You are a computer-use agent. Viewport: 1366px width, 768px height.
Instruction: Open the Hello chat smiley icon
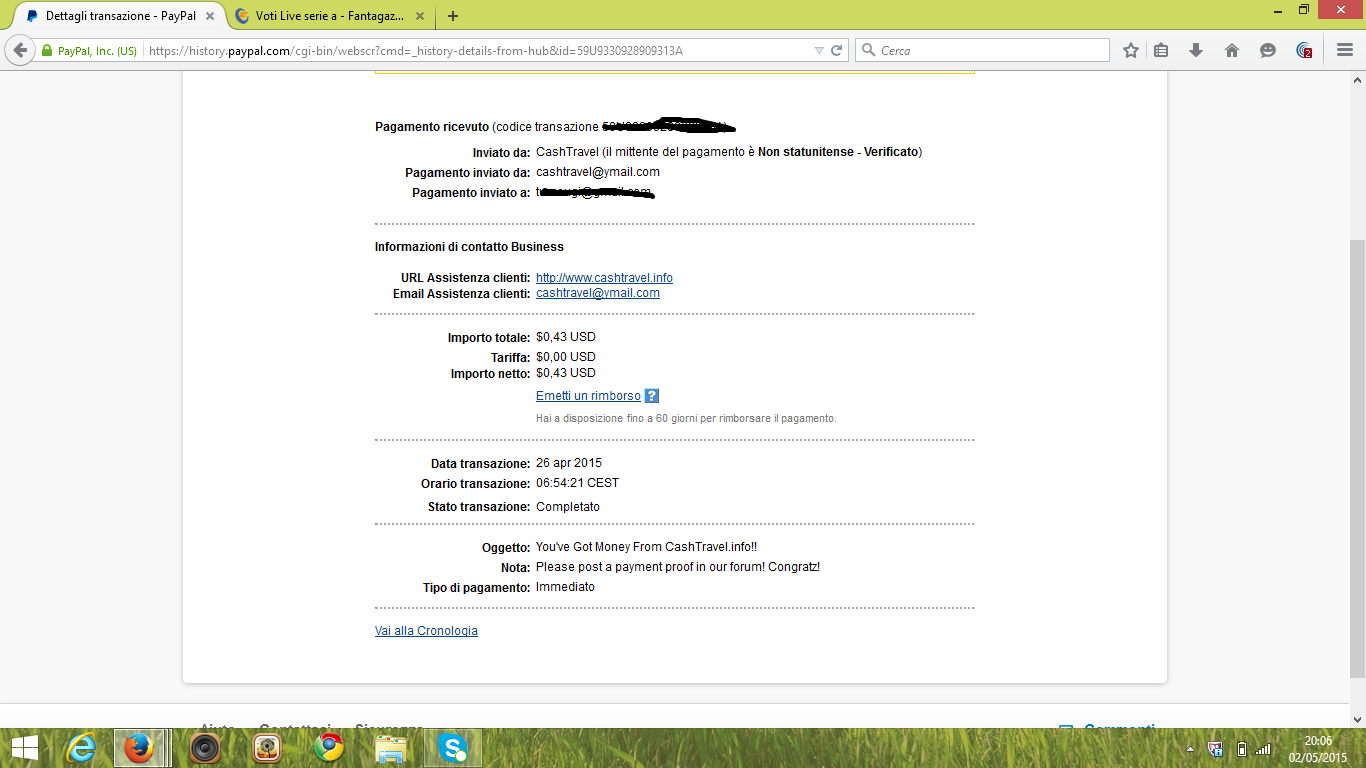(1268, 50)
